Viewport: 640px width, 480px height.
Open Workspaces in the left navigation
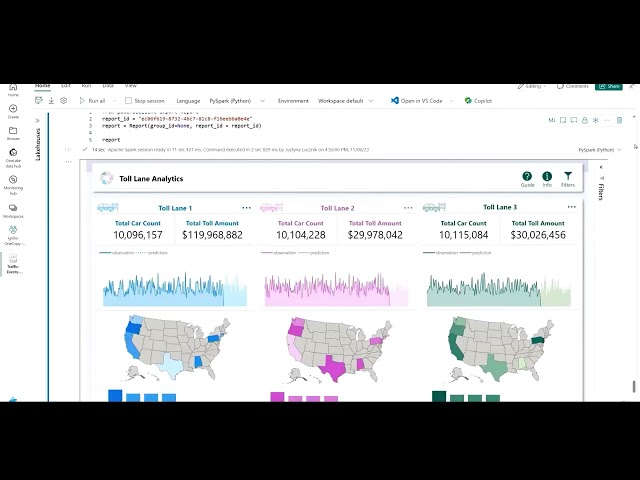pos(13,211)
